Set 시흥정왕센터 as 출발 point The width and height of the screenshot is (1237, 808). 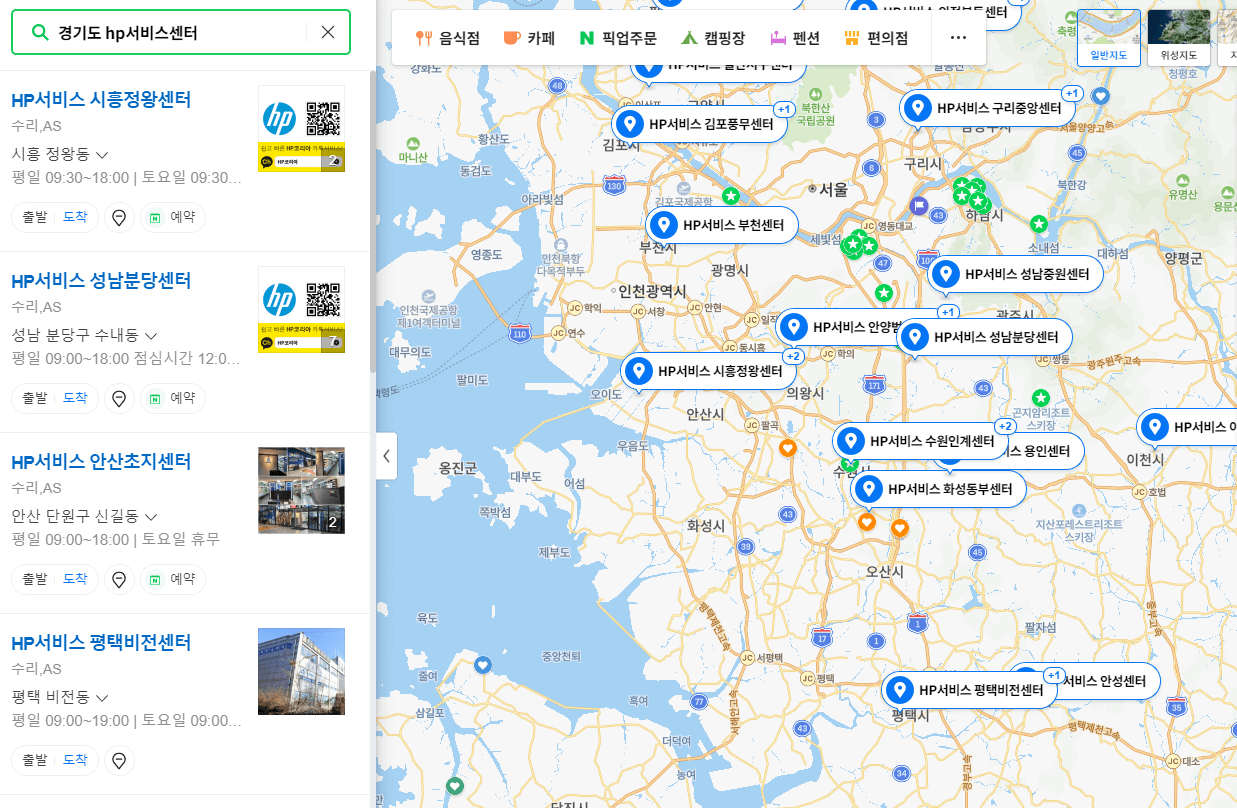pyautogui.click(x=34, y=216)
